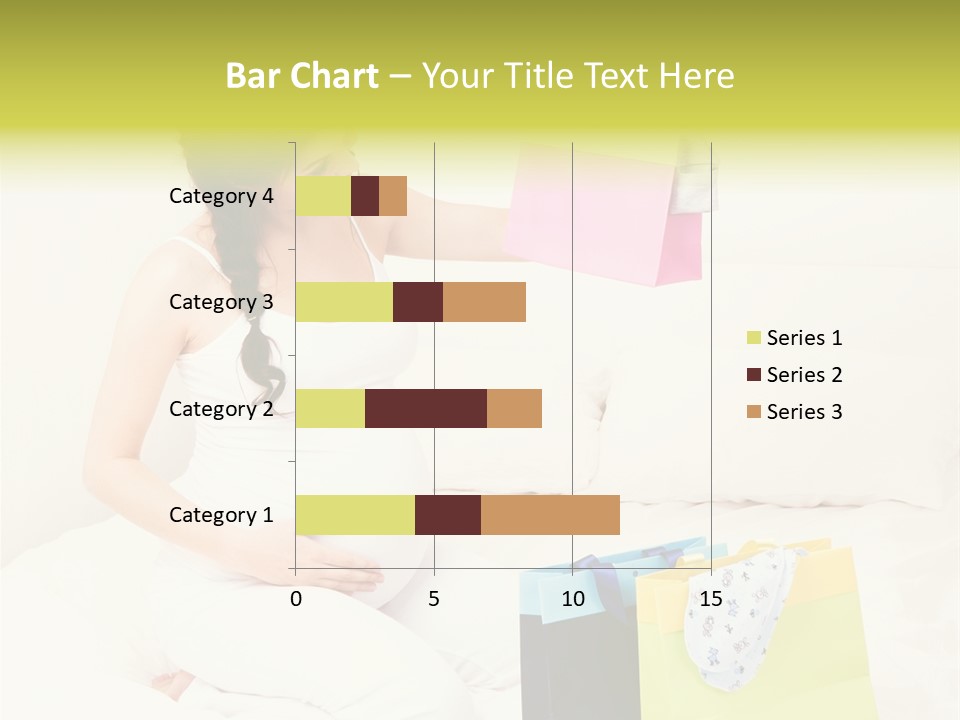960x720 pixels.
Task: Click the horizontal axis value 15
Action: (710, 599)
